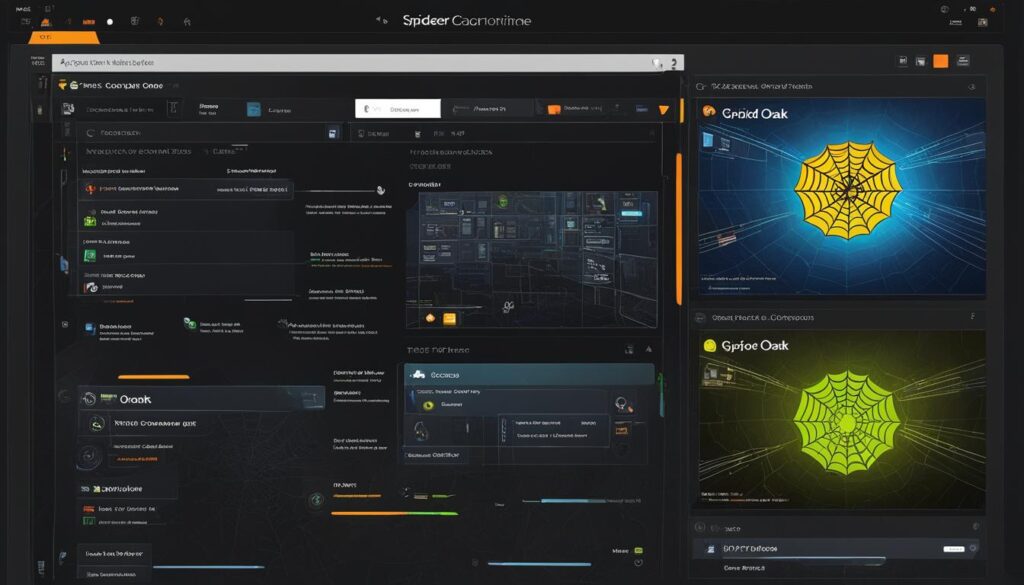
Task: Click the green row icon near bottom left
Action: pyautogui.click(x=88, y=521)
